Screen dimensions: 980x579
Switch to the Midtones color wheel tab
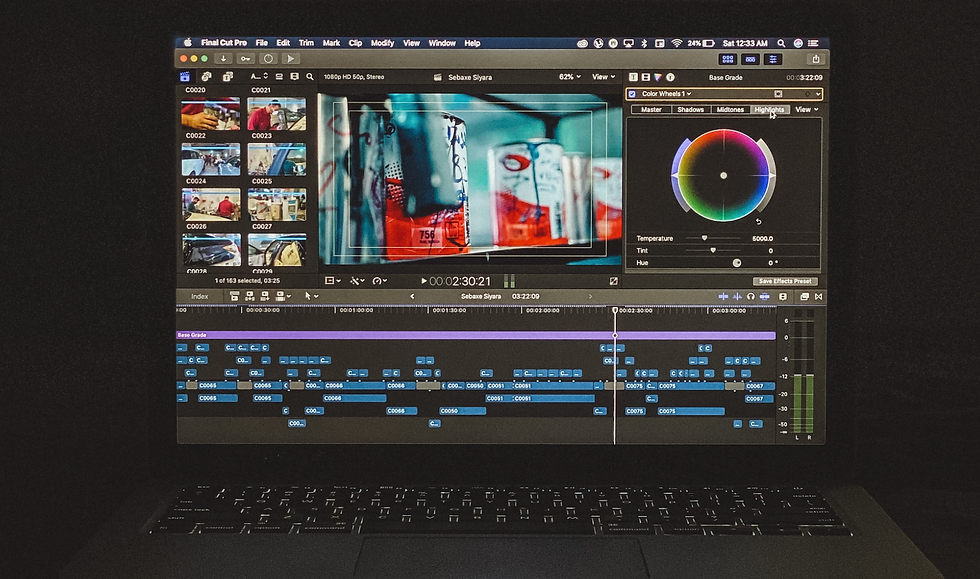(730, 109)
